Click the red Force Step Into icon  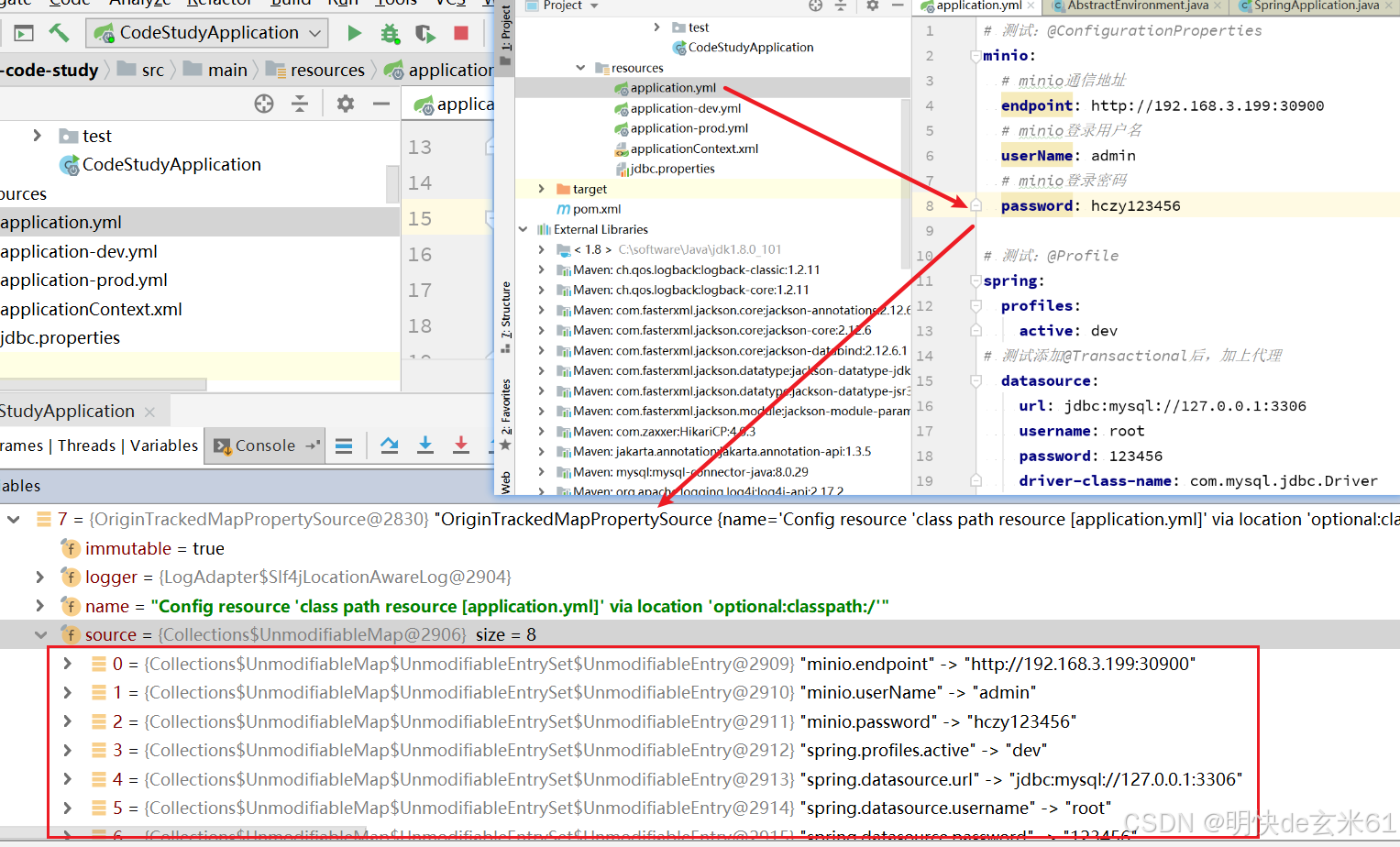(x=461, y=445)
